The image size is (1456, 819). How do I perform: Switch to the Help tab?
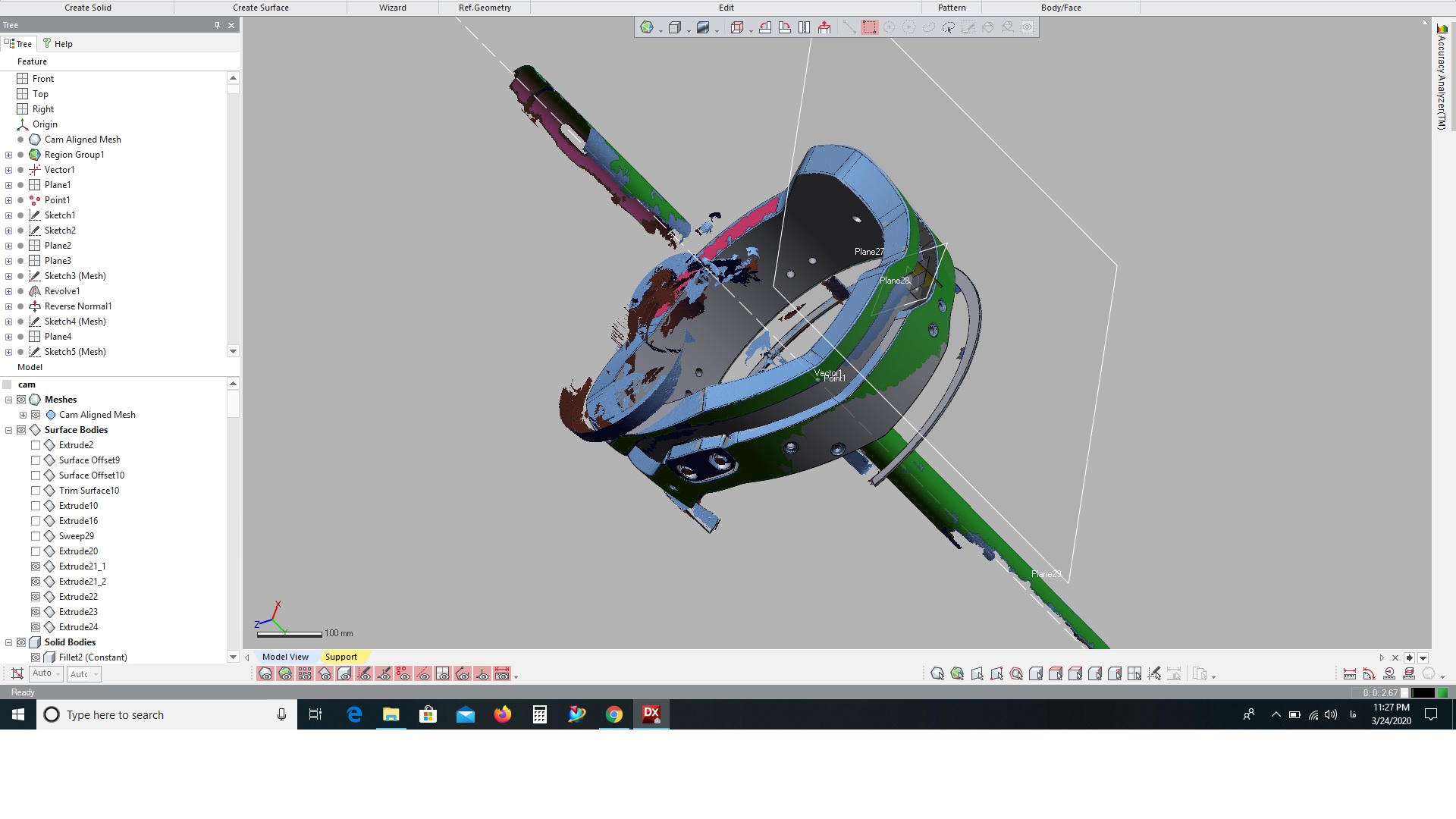point(58,44)
